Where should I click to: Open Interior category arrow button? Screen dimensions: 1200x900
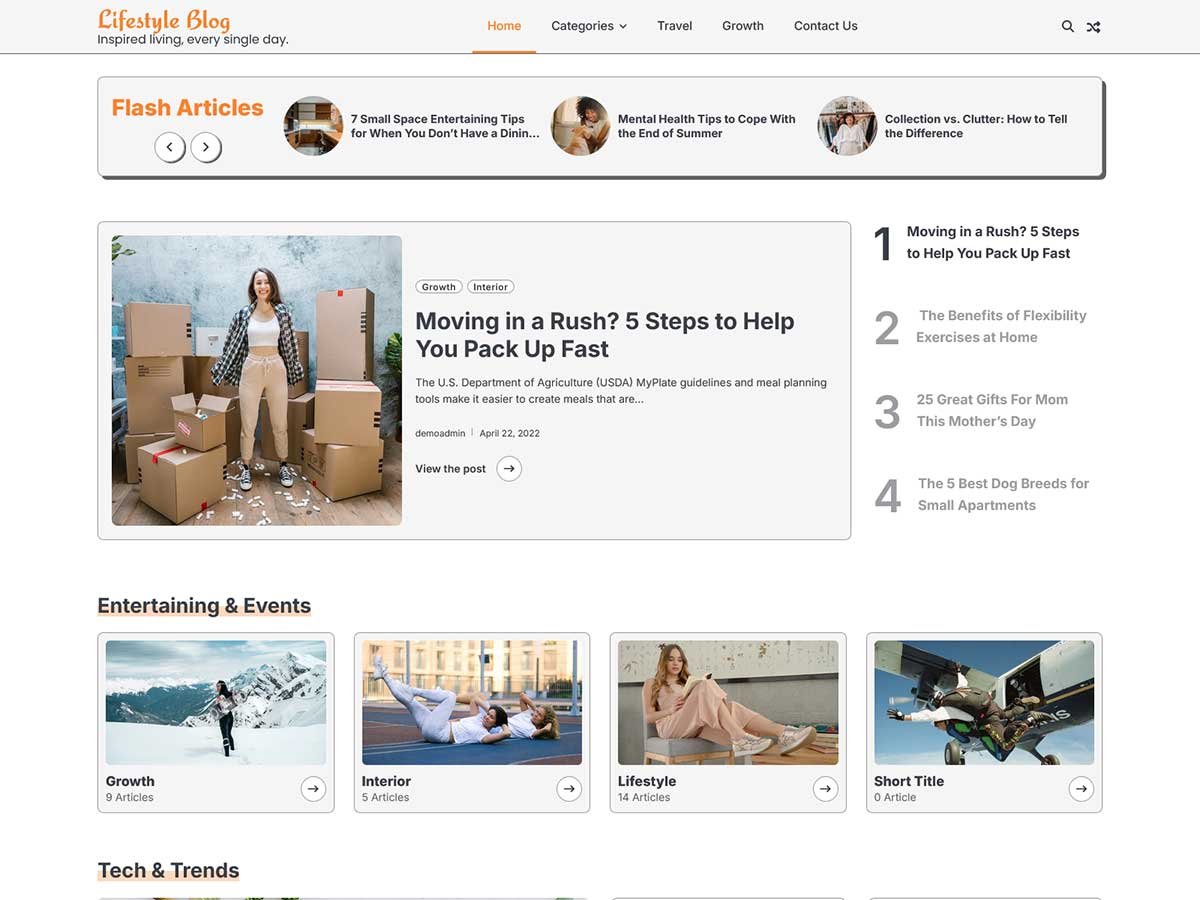tap(569, 789)
